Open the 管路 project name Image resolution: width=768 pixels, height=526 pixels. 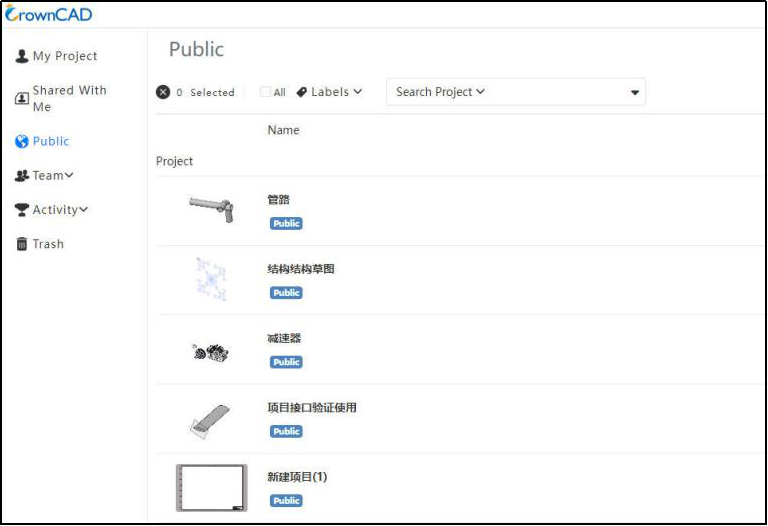coord(279,200)
